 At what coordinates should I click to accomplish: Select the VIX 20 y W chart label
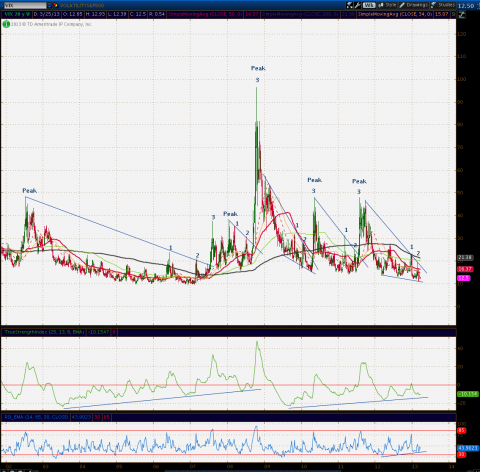pos(17,14)
